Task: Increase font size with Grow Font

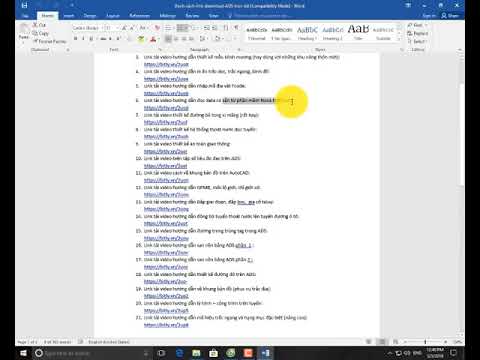Action: (124, 28)
